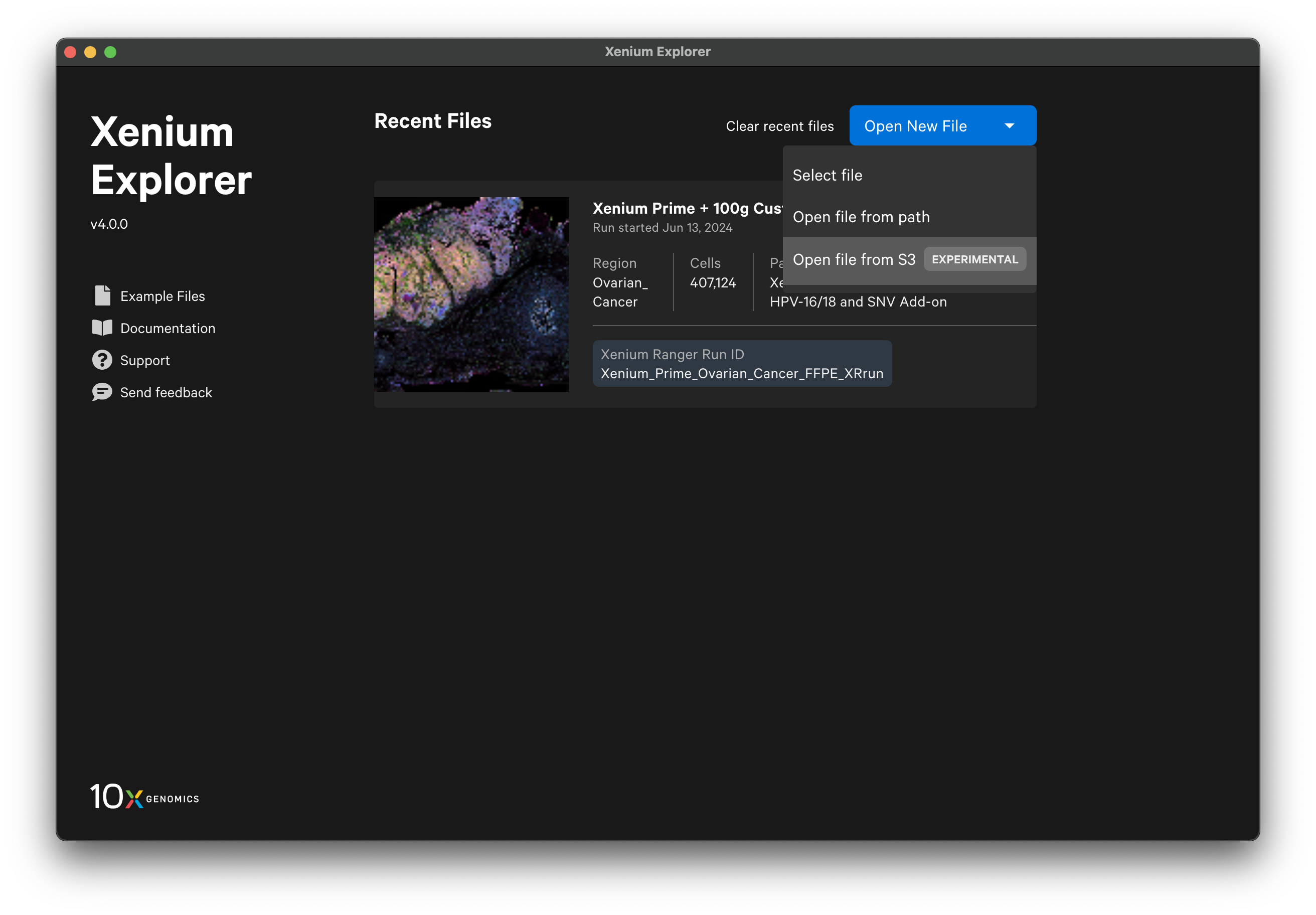
Task: Click the Documentation book icon
Action: [102, 328]
